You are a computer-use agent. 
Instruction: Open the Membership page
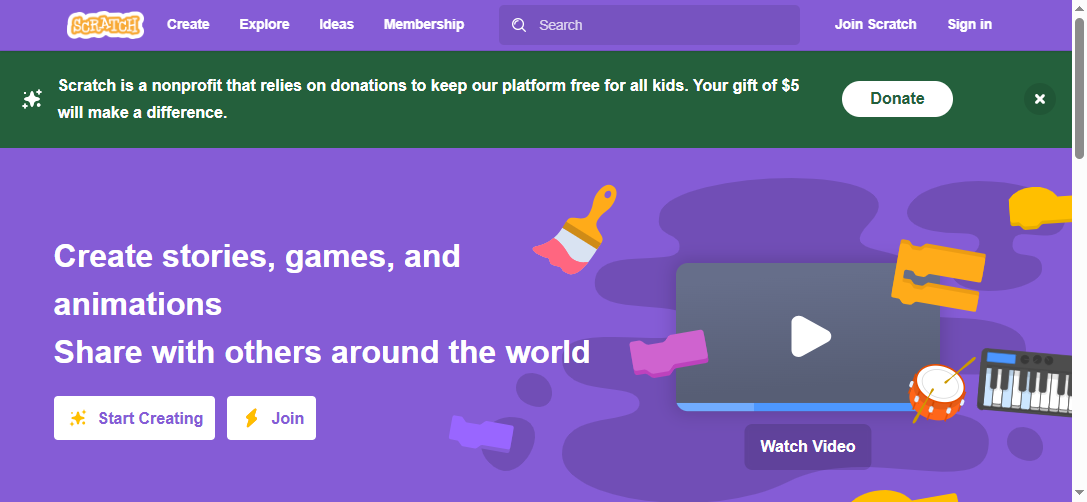[424, 25]
